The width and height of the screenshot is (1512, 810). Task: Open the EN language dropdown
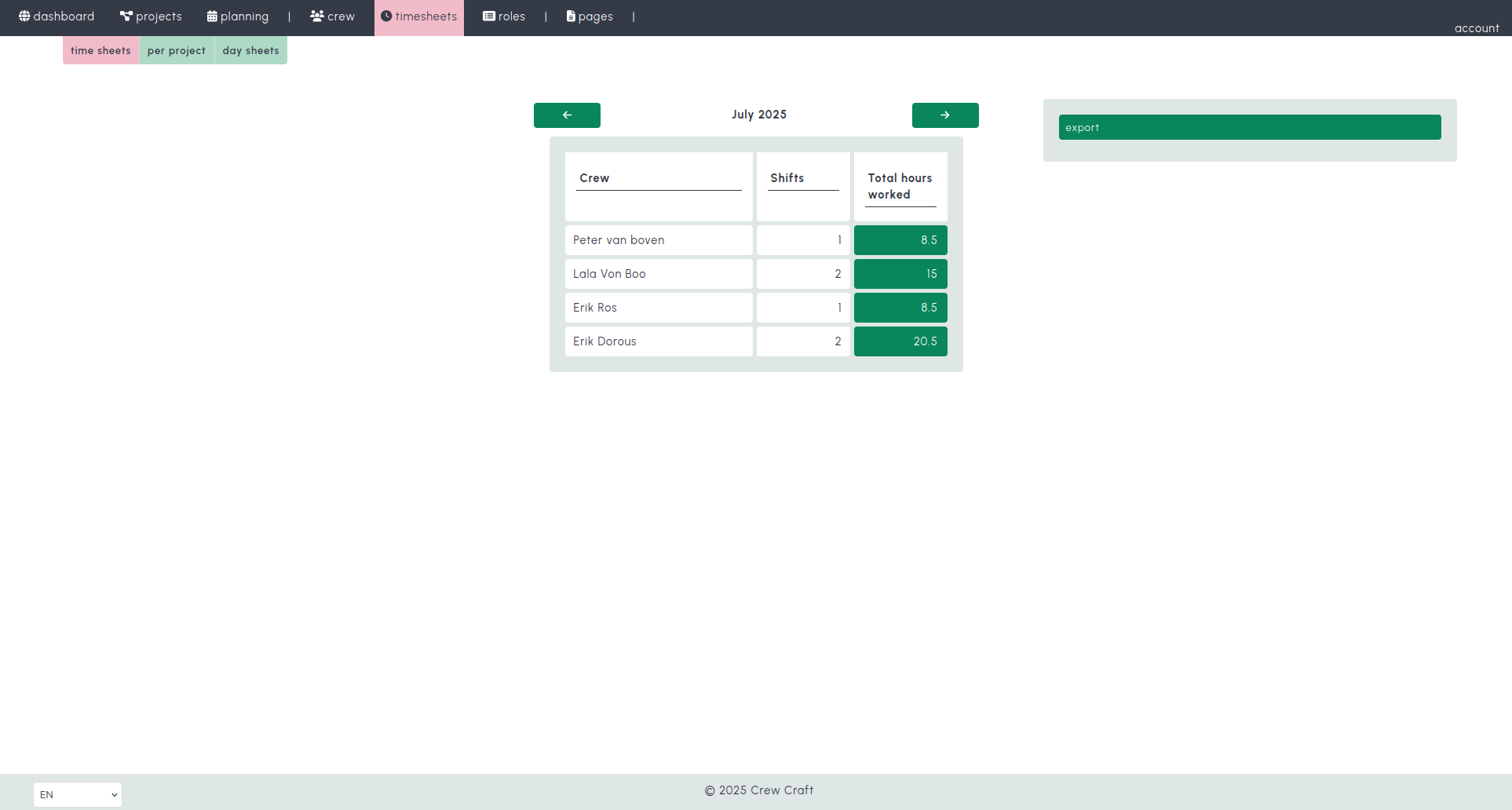pos(77,794)
